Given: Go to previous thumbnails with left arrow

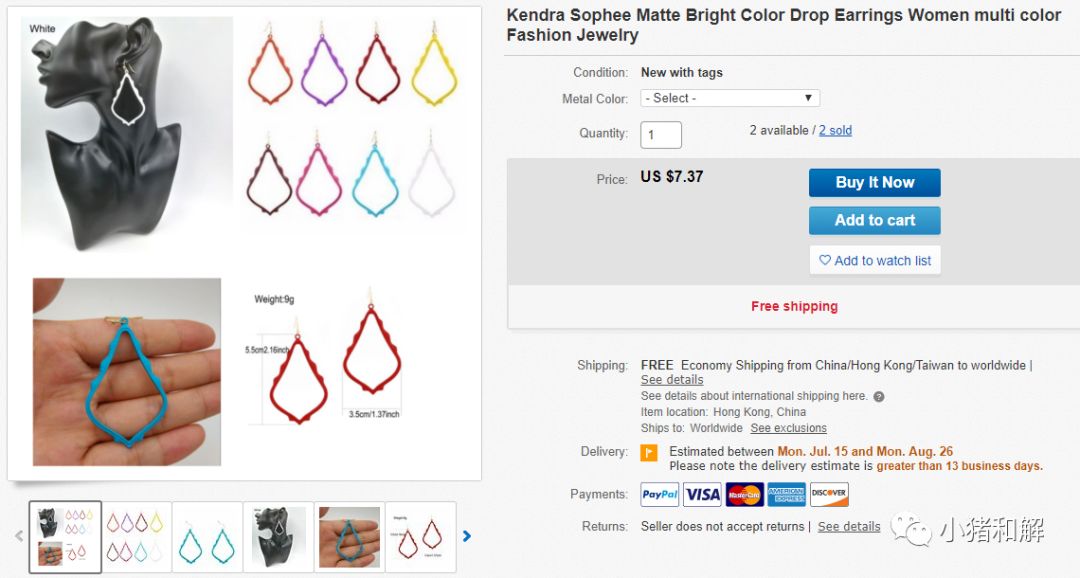Looking at the screenshot, I should (19, 536).
